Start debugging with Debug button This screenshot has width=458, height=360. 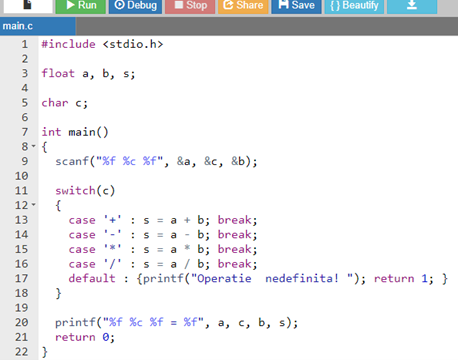135,6
